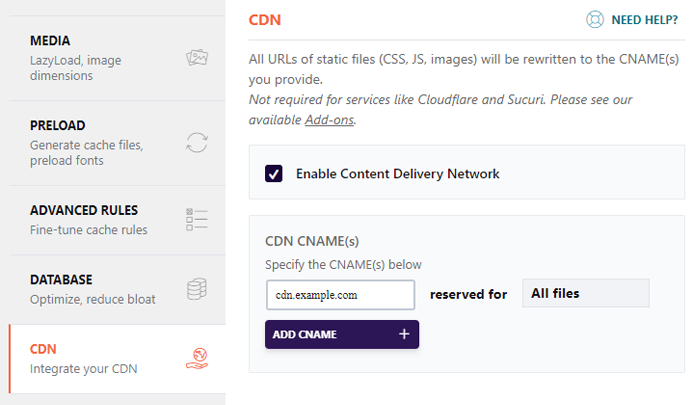Click the Advanced Rules checklist icon

click(197, 220)
